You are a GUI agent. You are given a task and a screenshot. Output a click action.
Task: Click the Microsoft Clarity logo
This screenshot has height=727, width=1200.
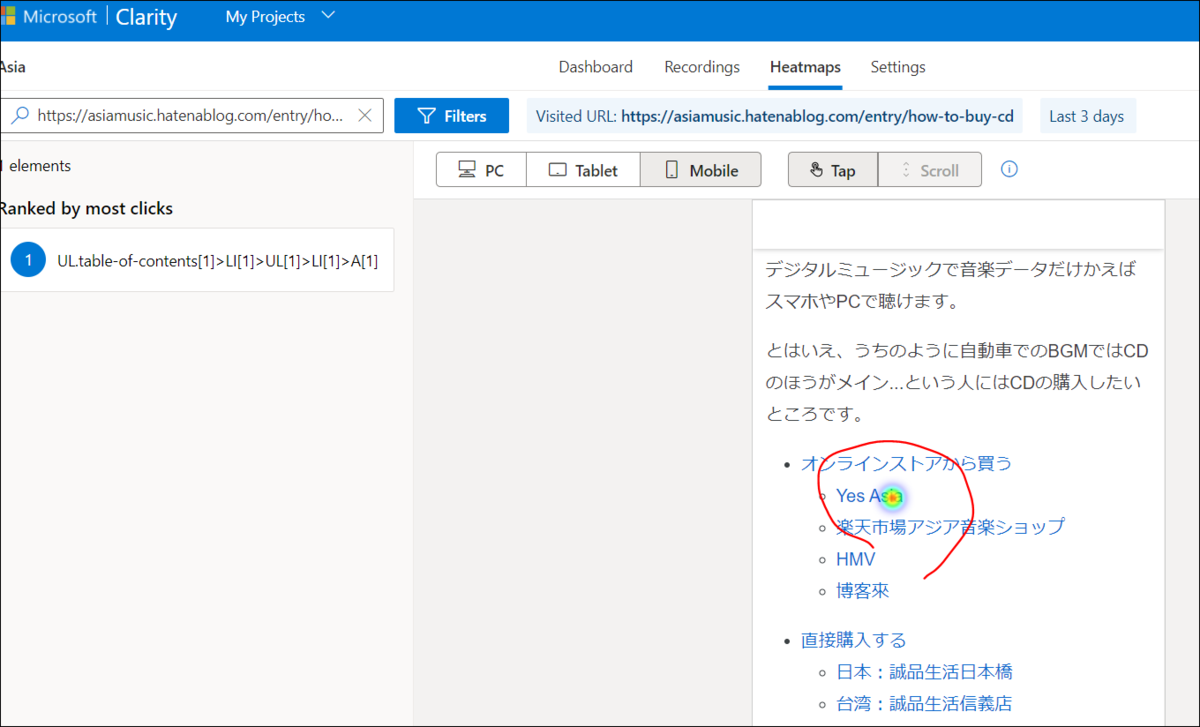tap(95, 16)
